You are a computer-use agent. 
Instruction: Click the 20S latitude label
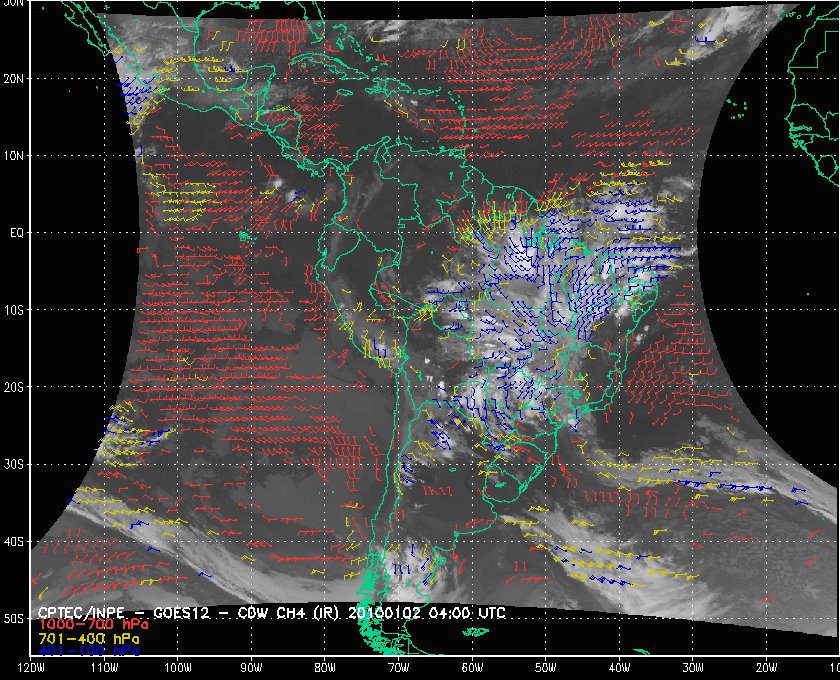pos(13,387)
